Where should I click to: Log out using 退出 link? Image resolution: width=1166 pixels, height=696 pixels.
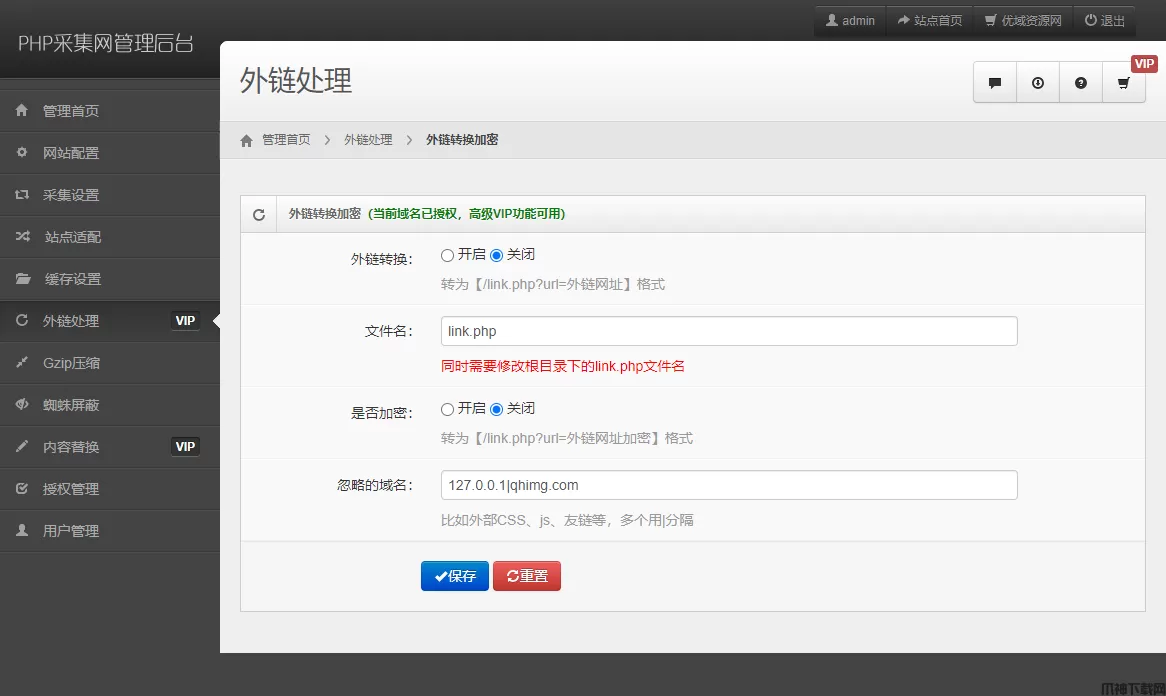tap(1105, 20)
